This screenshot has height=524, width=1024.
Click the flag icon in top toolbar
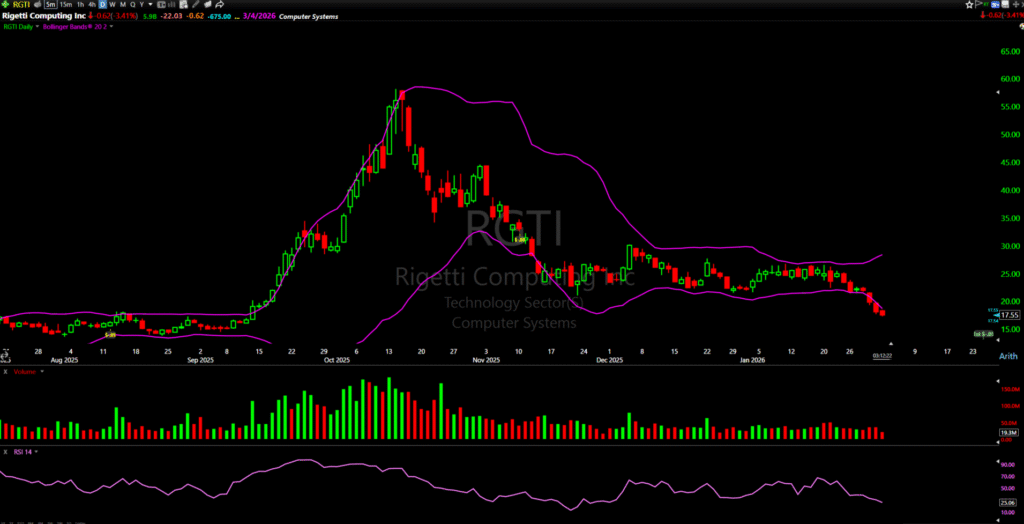tap(980, 5)
